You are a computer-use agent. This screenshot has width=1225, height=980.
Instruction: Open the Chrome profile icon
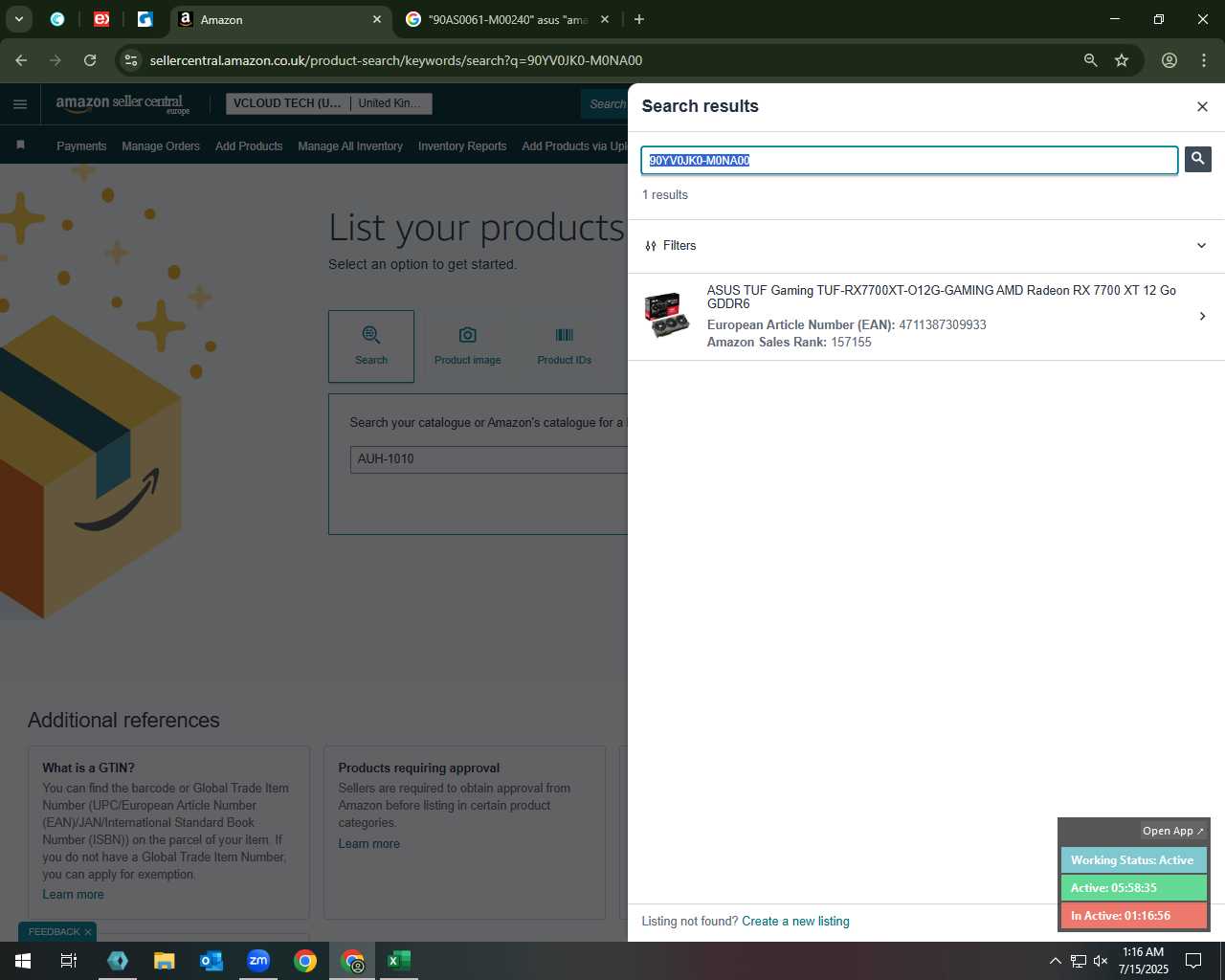tap(1169, 60)
